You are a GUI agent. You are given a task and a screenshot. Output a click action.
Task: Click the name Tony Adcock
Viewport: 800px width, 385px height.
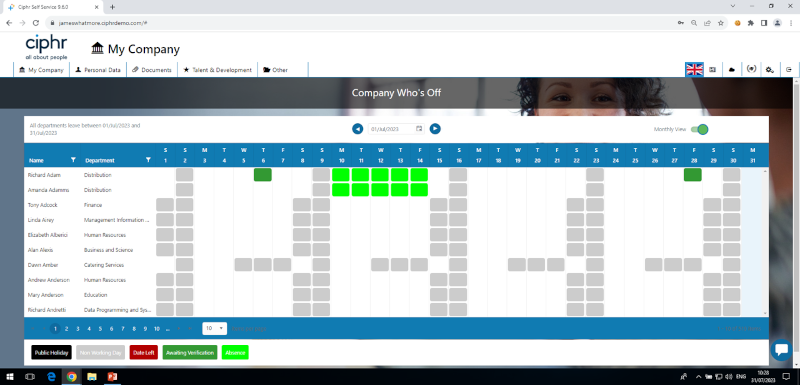41,205
